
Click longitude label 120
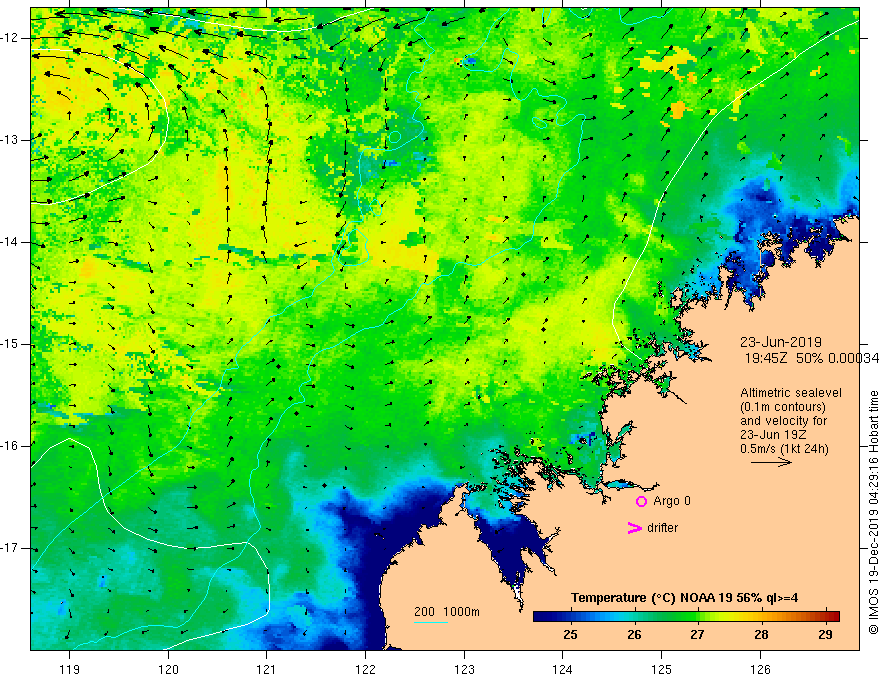pos(168,669)
